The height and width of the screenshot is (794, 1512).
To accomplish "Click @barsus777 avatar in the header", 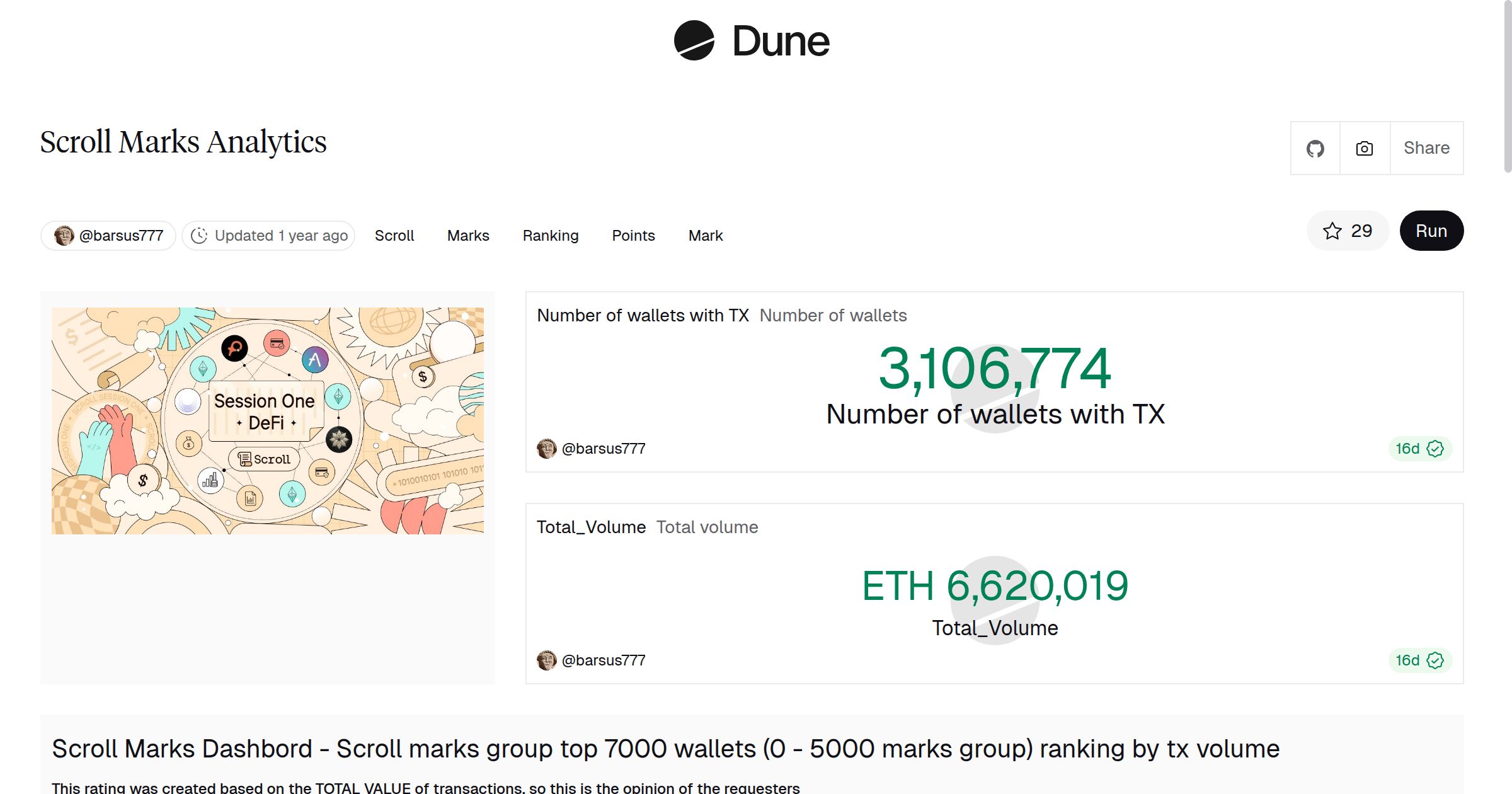I will tap(64, 235).
